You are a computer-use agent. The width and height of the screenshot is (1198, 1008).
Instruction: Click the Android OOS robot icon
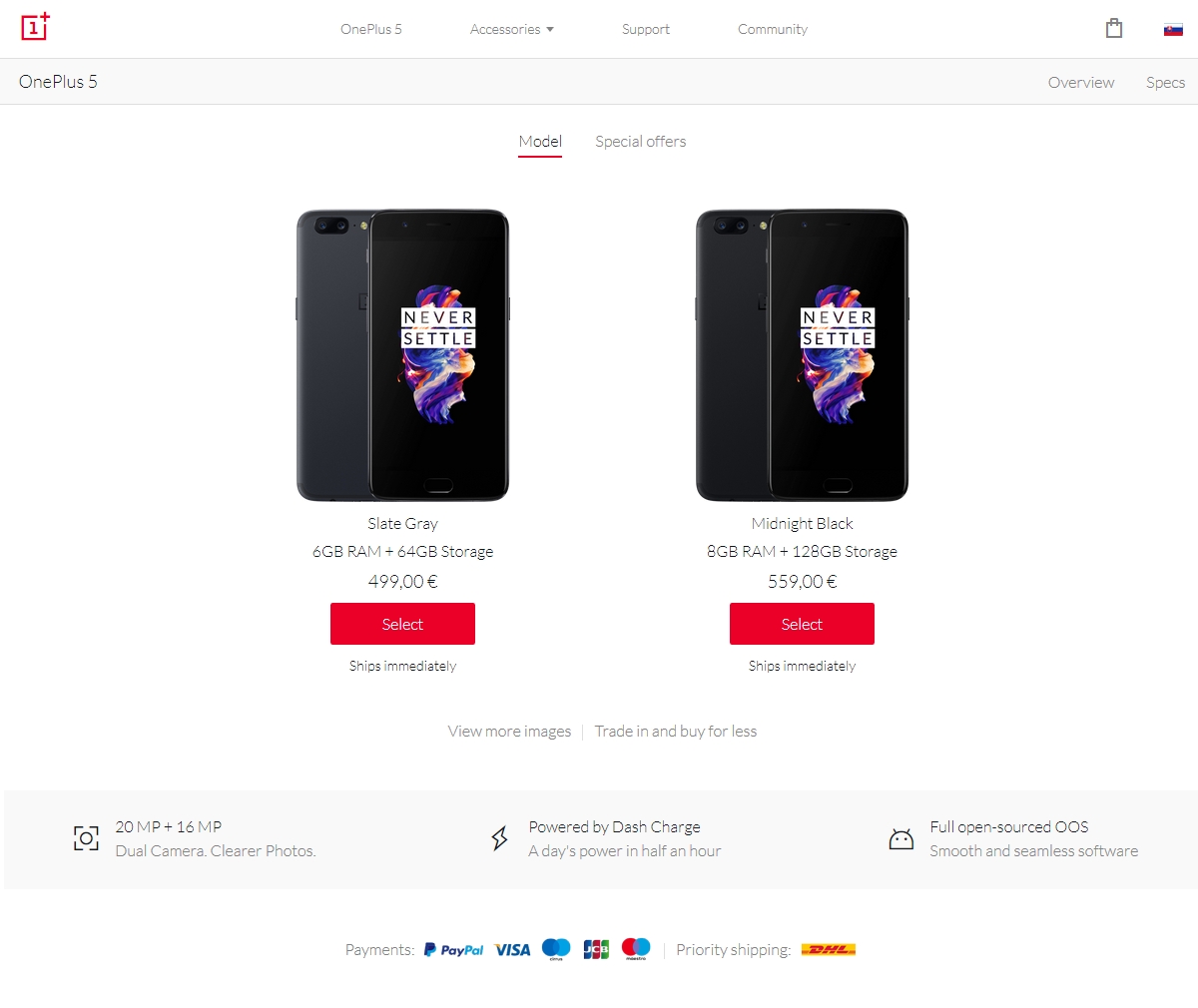click(x=901, y=838)
